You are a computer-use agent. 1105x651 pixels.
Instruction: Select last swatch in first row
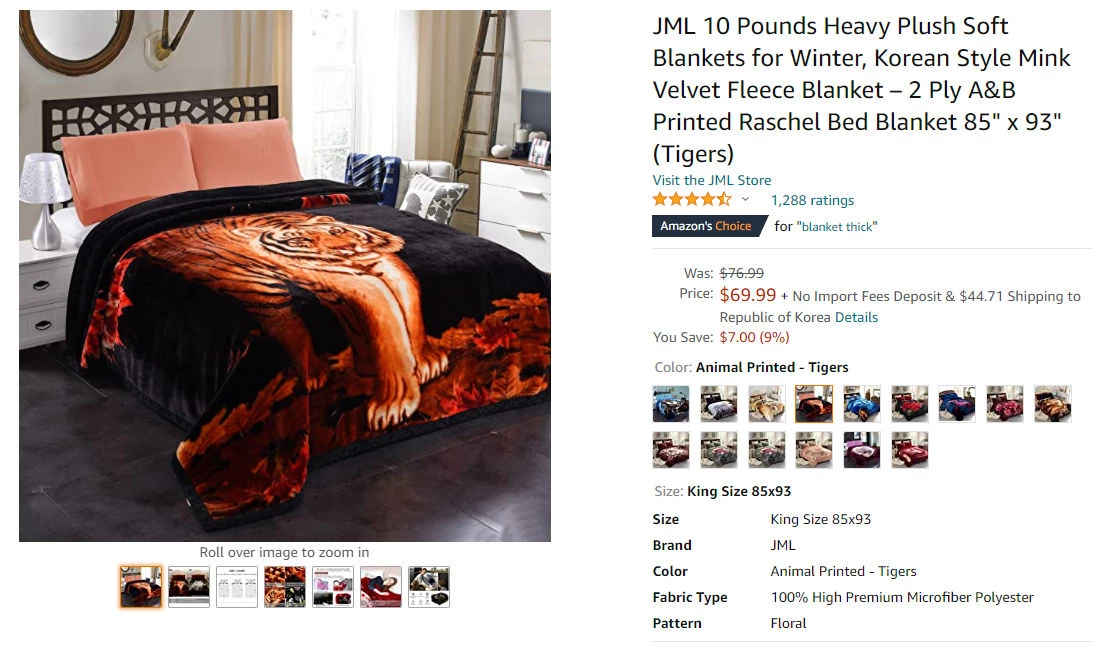coord(1053,404)
